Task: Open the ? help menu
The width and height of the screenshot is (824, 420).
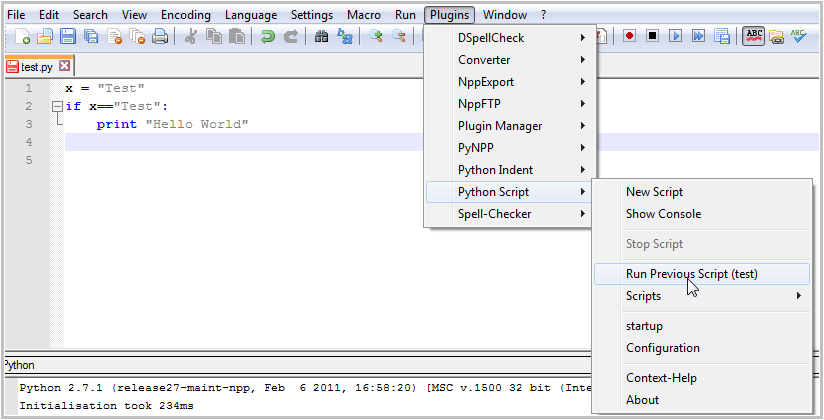Action: 544,15
